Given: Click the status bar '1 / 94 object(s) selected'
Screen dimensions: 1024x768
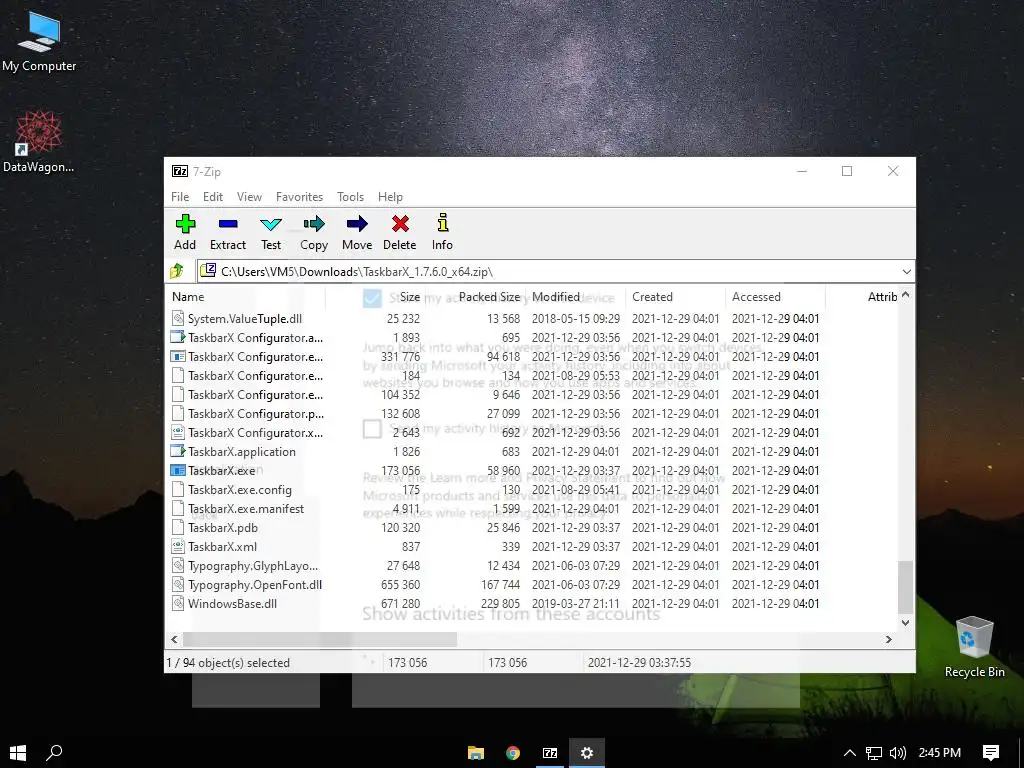Looking at the screenshot, I should [228, 662].
